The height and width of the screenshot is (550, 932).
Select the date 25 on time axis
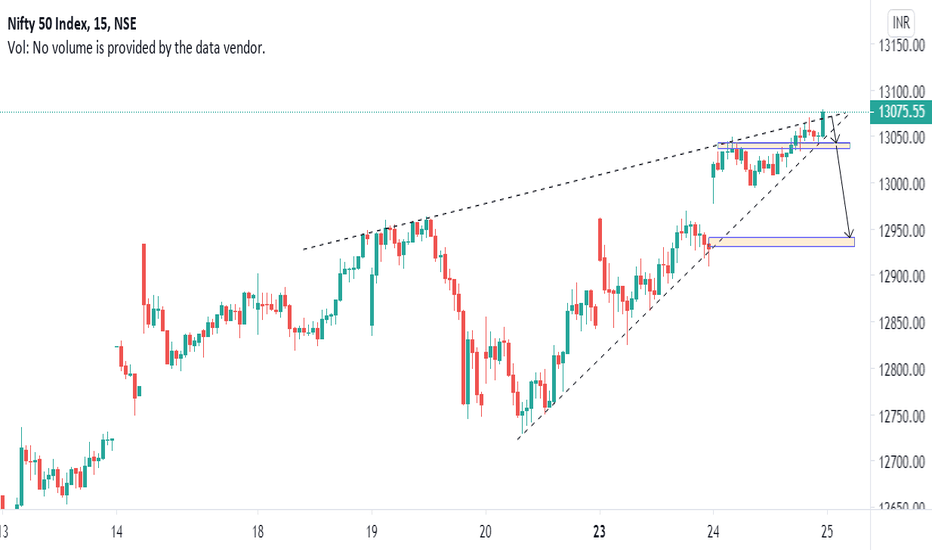tap(827, 531)
